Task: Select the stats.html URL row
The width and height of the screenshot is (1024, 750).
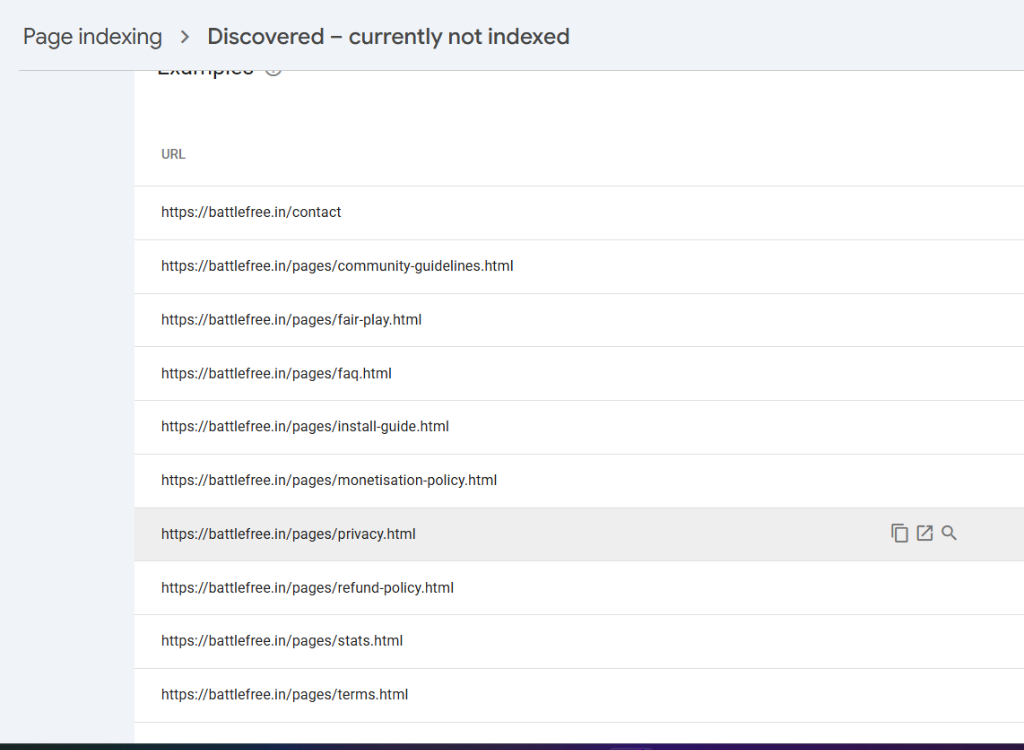Action: (579, 642)
